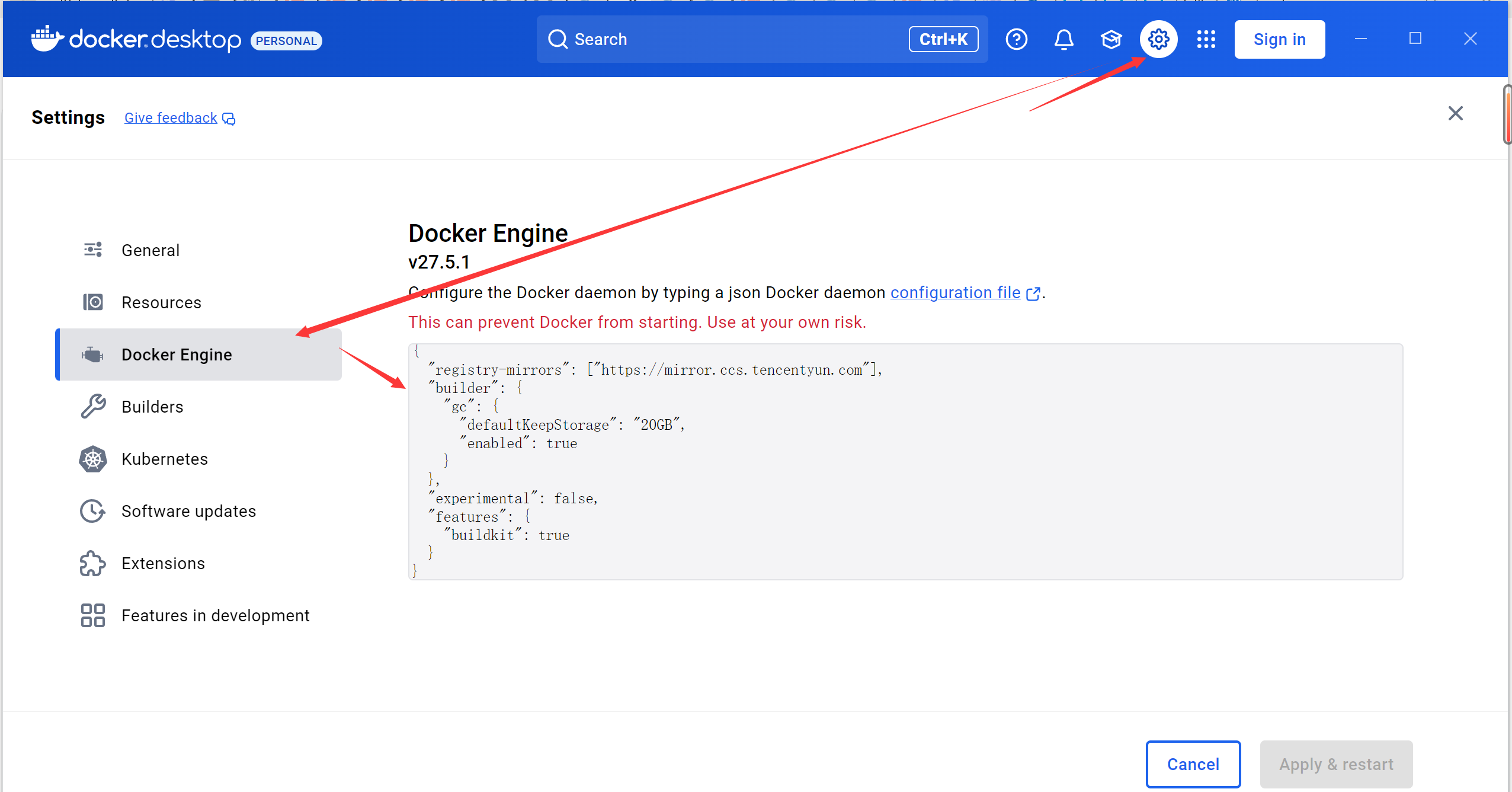Go to Software updates settings

(x=188, y=511)
